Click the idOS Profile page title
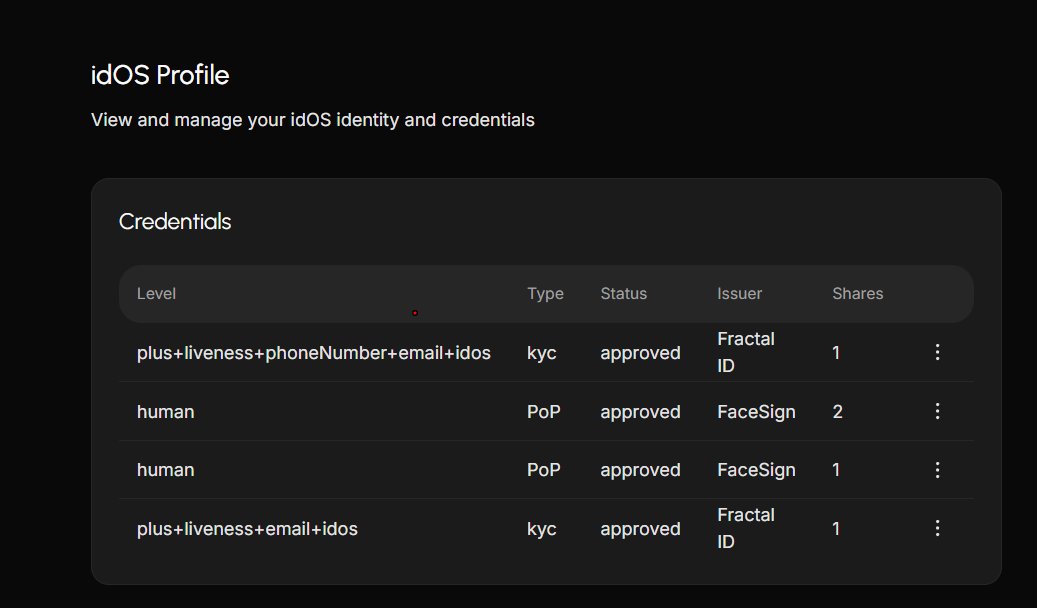Screen dimensions: 1037x608 pyautogui.click(x=160, y=75)
